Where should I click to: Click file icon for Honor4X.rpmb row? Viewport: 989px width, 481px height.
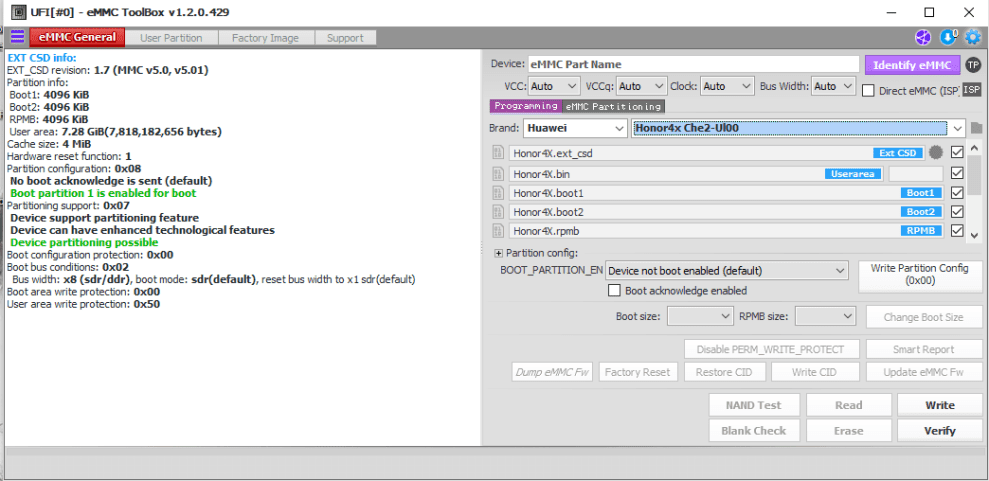point(498,231)
